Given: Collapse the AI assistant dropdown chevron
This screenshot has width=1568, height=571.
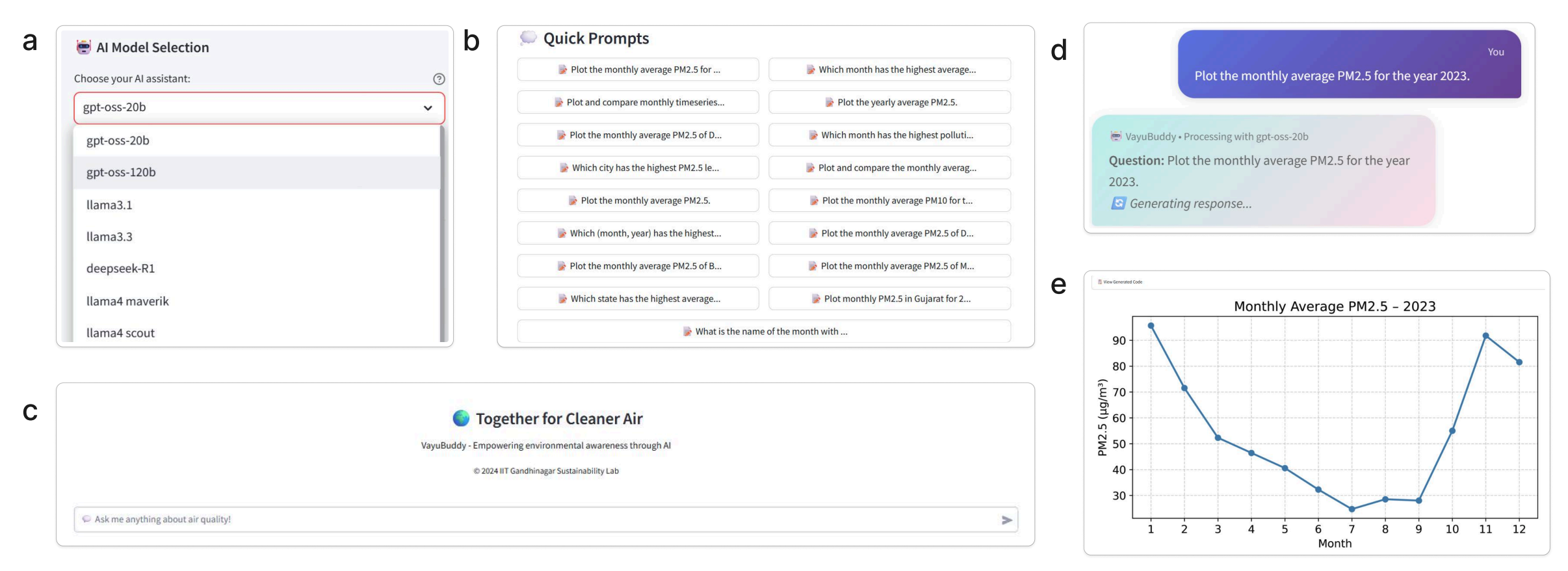Looking at the screenshot, I should [428, 108].
